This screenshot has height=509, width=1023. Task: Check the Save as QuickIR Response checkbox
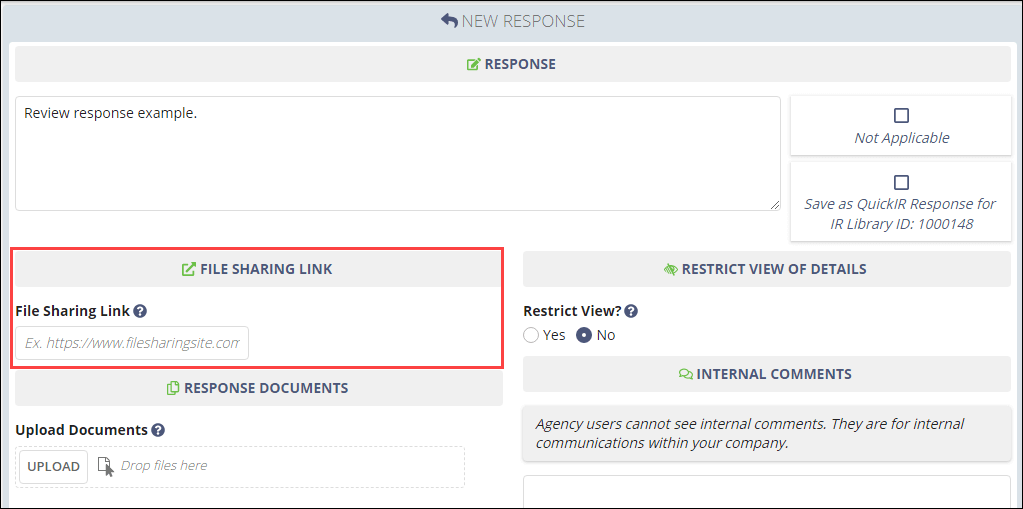[901, 182]
